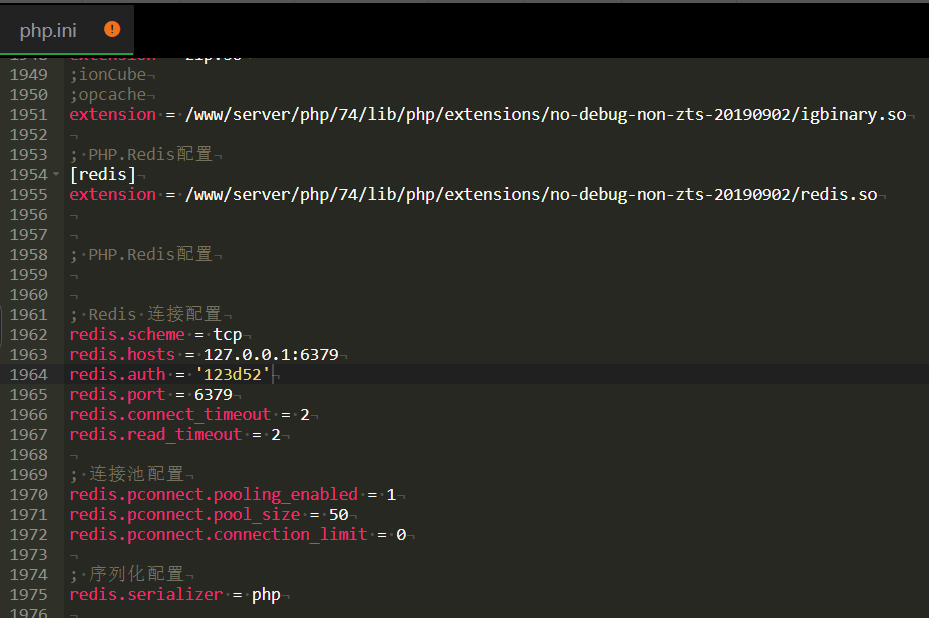
Task: Click the orange warning icon on php.ini tab
Action: [x=112, y=29]
